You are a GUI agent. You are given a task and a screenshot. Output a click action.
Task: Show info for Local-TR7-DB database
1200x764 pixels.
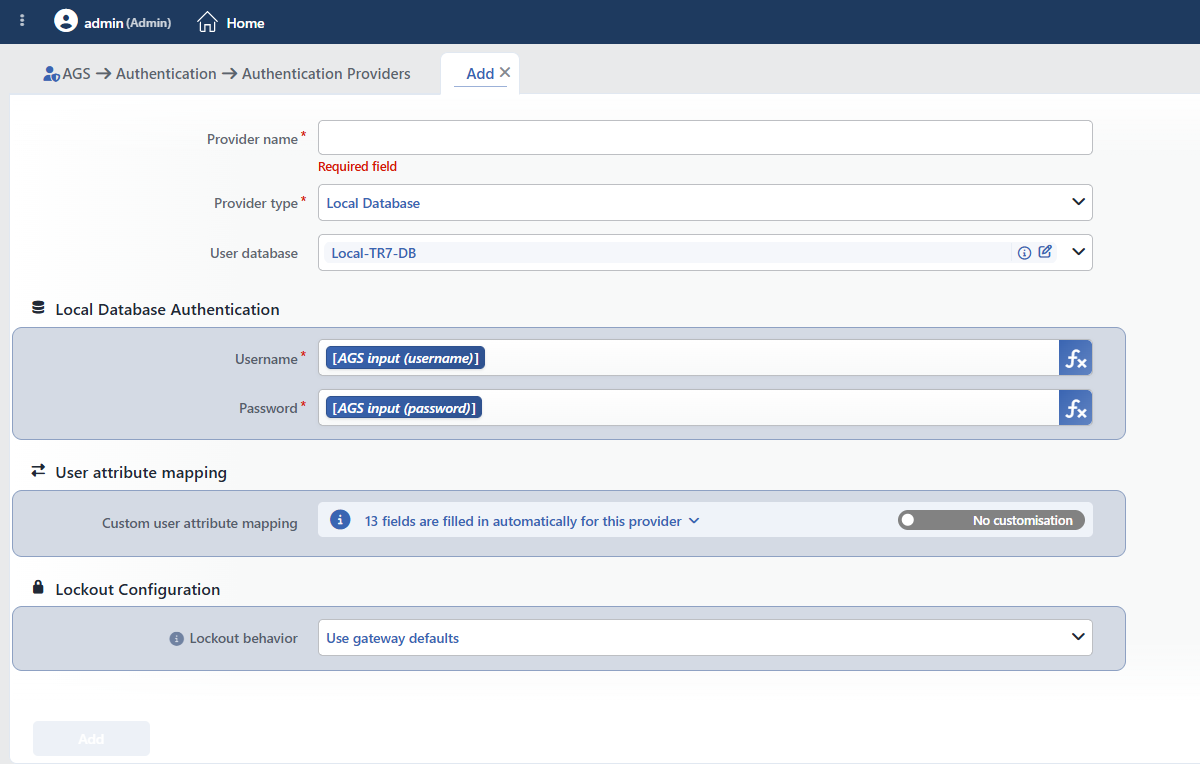coord(1024,253)
